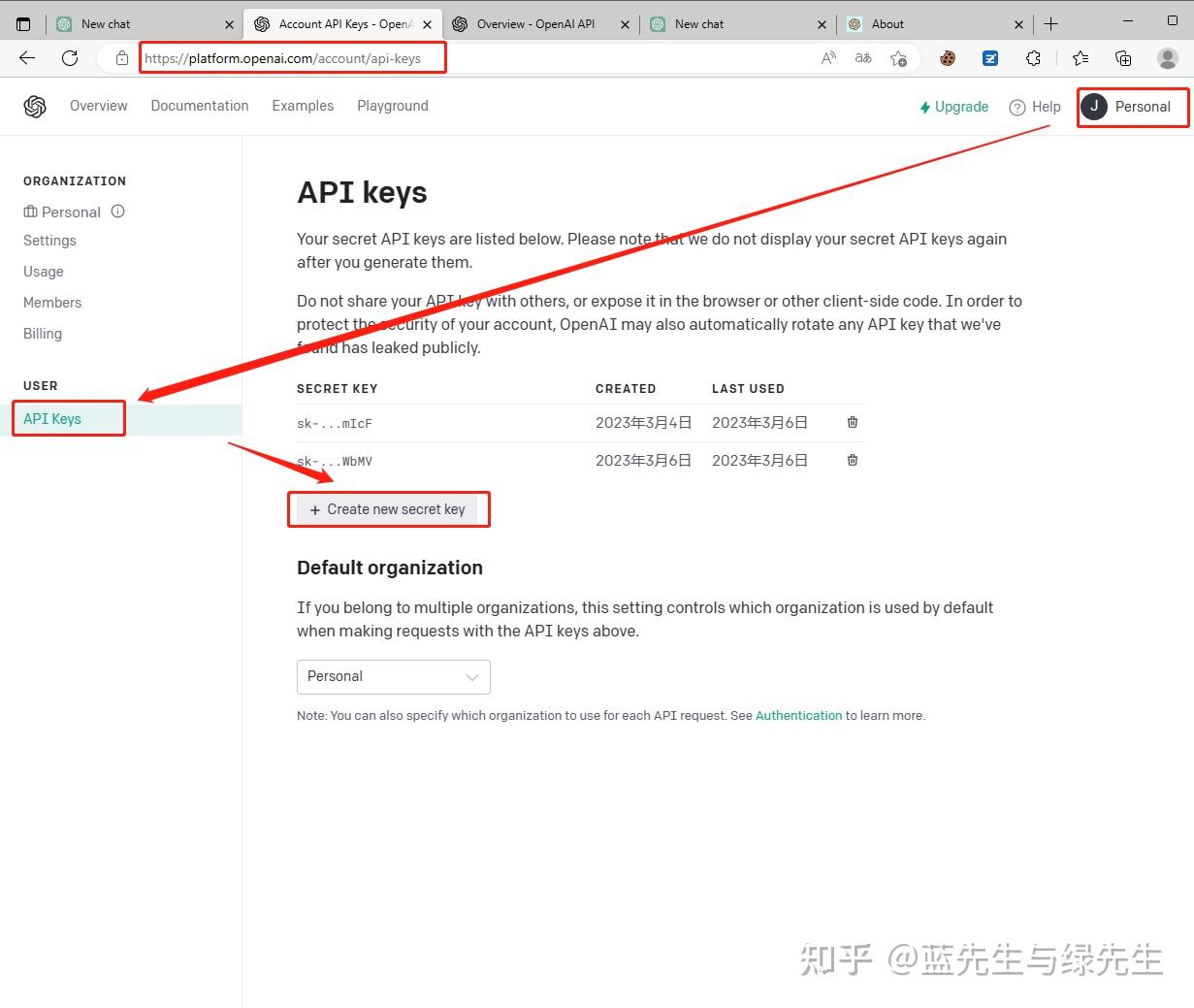
Task: Open the Help menu with question mark icon
Action: [x=1034, y=107]
